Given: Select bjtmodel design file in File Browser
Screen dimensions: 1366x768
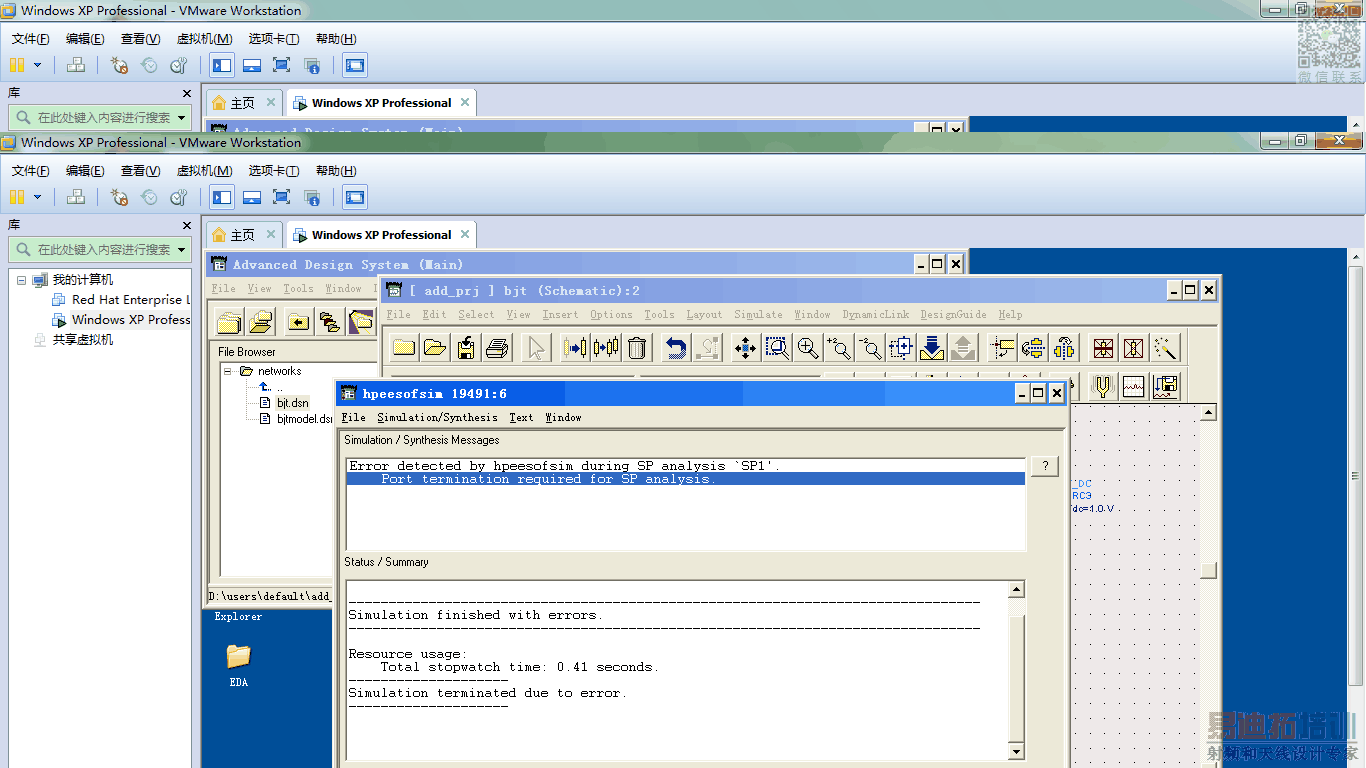Looking at the screenshot, I should (x=305, y=419).
